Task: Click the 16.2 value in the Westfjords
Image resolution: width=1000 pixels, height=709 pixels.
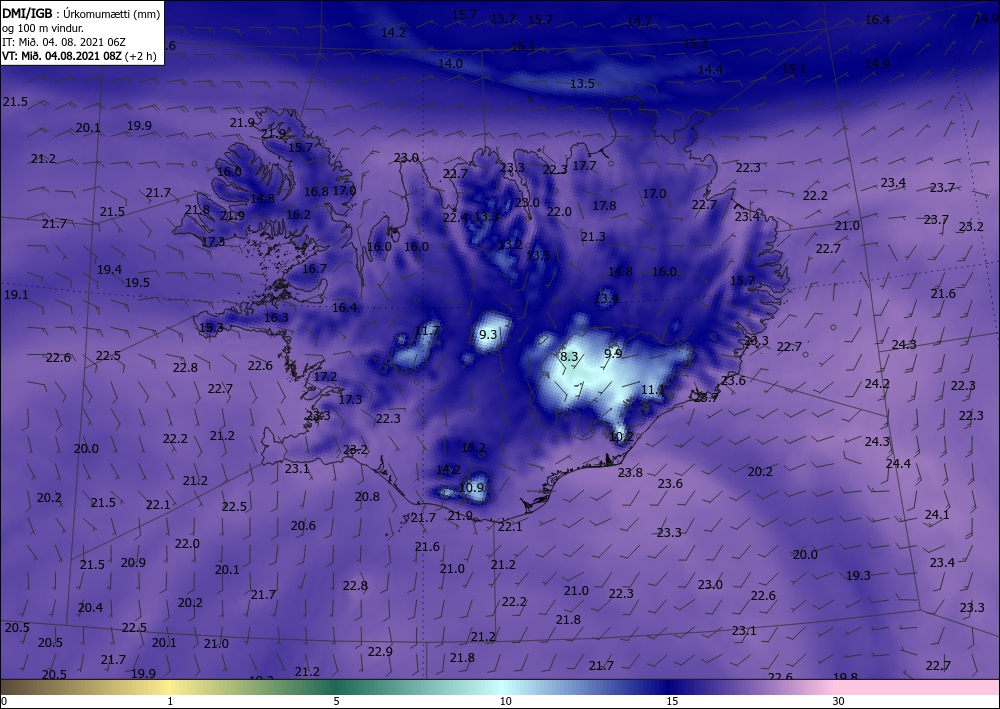Action: pos(298,214)
